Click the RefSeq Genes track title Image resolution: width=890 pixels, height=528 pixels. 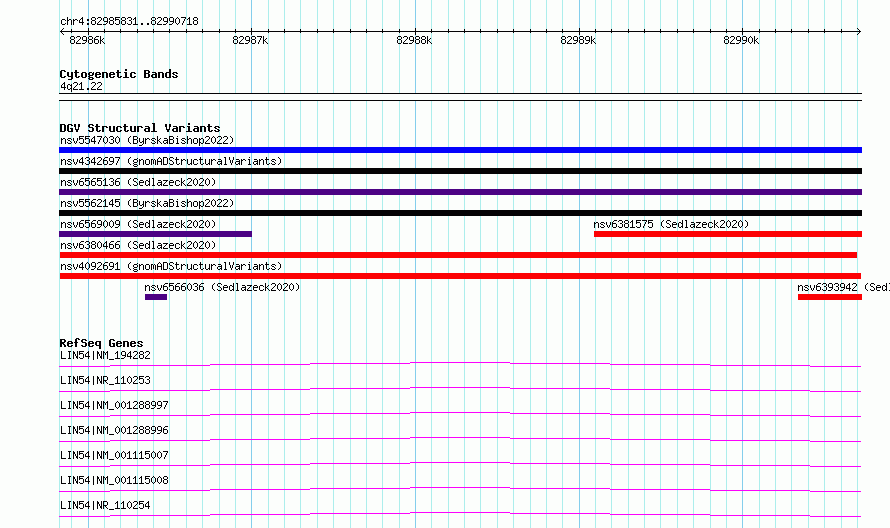click(101, 343)
